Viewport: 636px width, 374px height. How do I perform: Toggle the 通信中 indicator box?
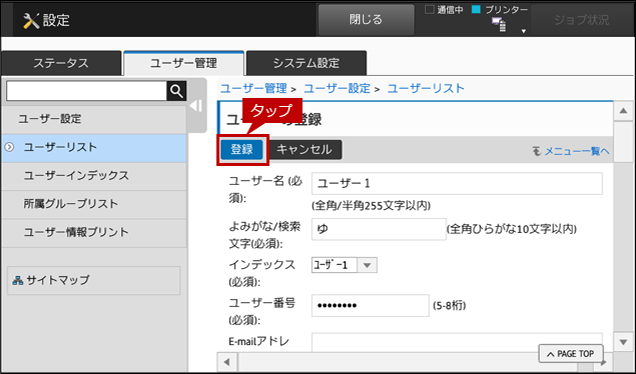(x=429, y=9)
